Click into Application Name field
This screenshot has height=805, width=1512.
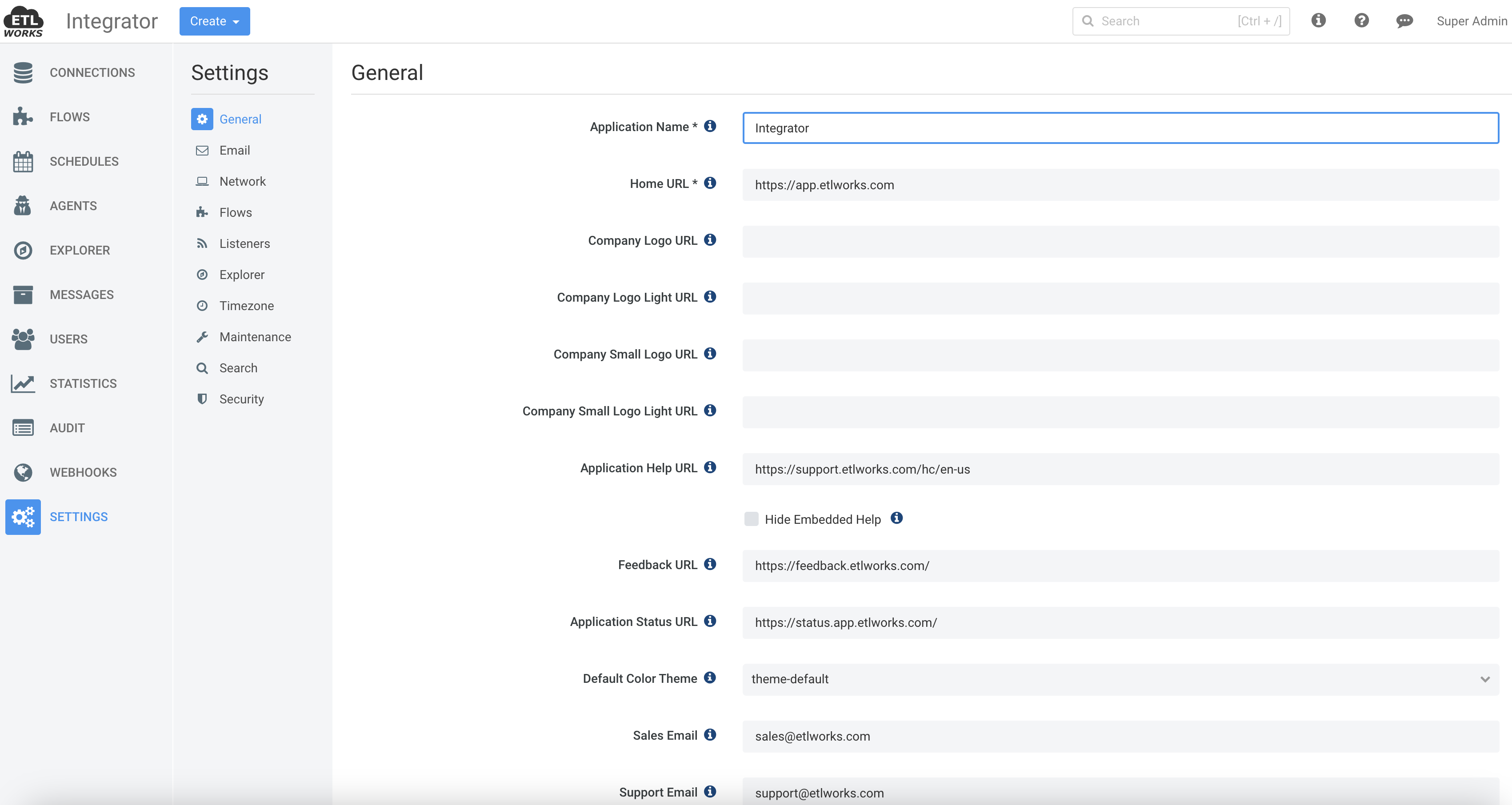1120,128
